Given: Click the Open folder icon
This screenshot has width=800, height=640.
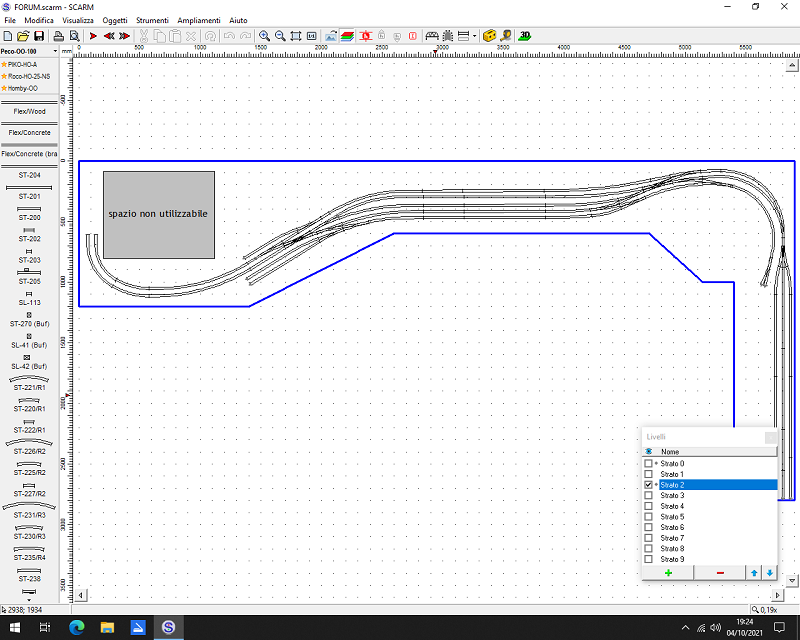Looking at the screenshot, I should click(23, 35).
